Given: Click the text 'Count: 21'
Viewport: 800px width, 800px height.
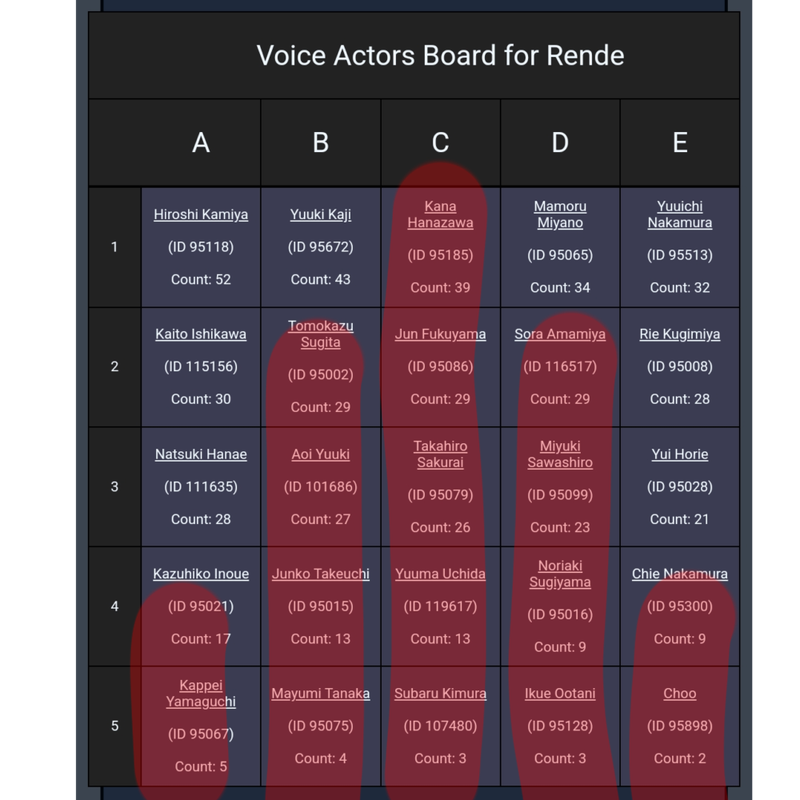Looking at the screenshot, I should click(680, 519).
